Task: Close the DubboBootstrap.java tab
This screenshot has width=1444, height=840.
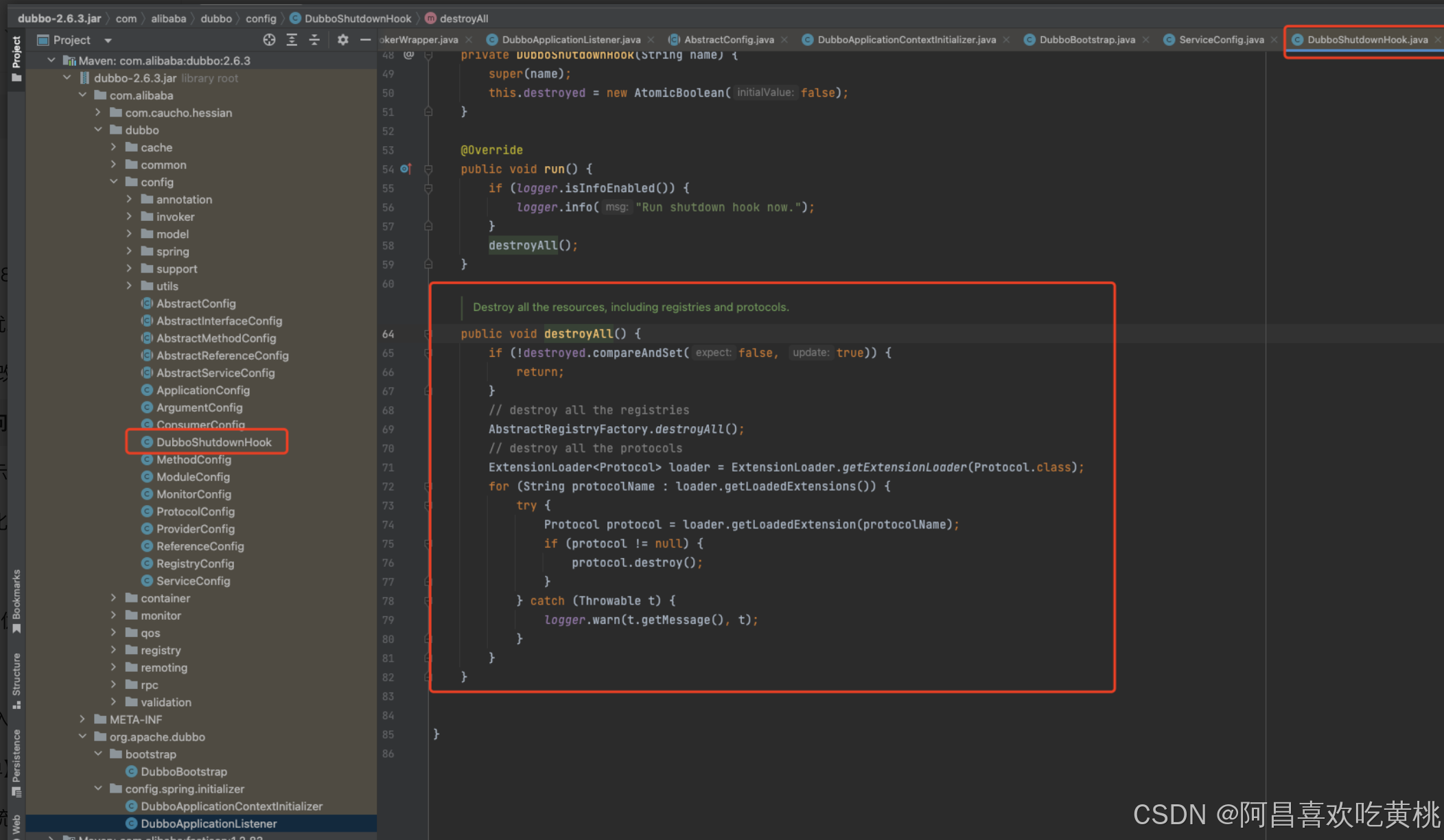Action: tap(1145, 40)
